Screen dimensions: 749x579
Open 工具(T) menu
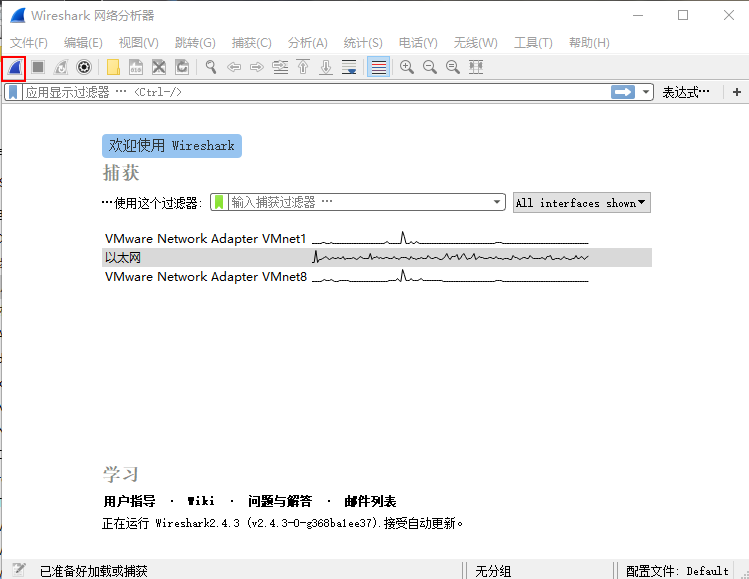[533, 43]
